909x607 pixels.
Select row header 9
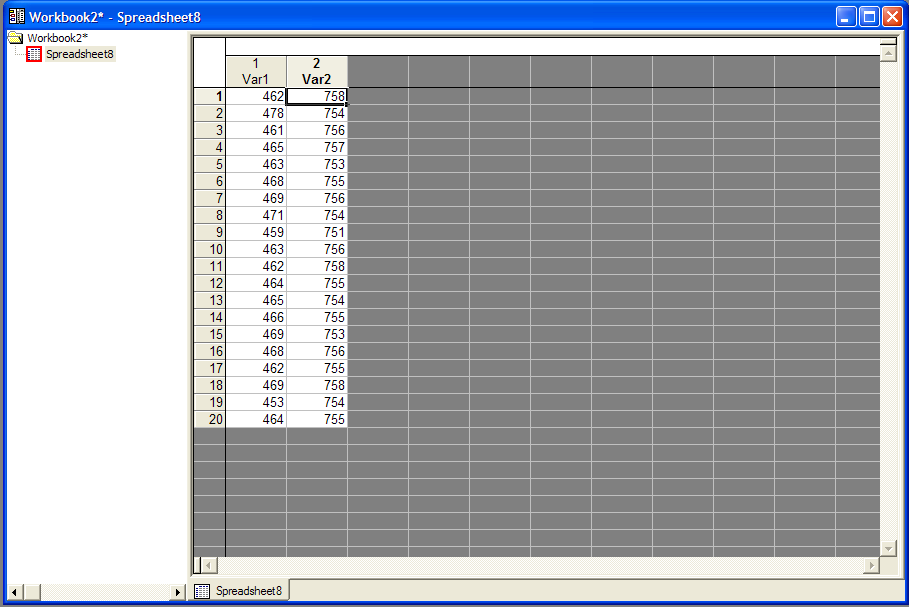pos(209,232)
